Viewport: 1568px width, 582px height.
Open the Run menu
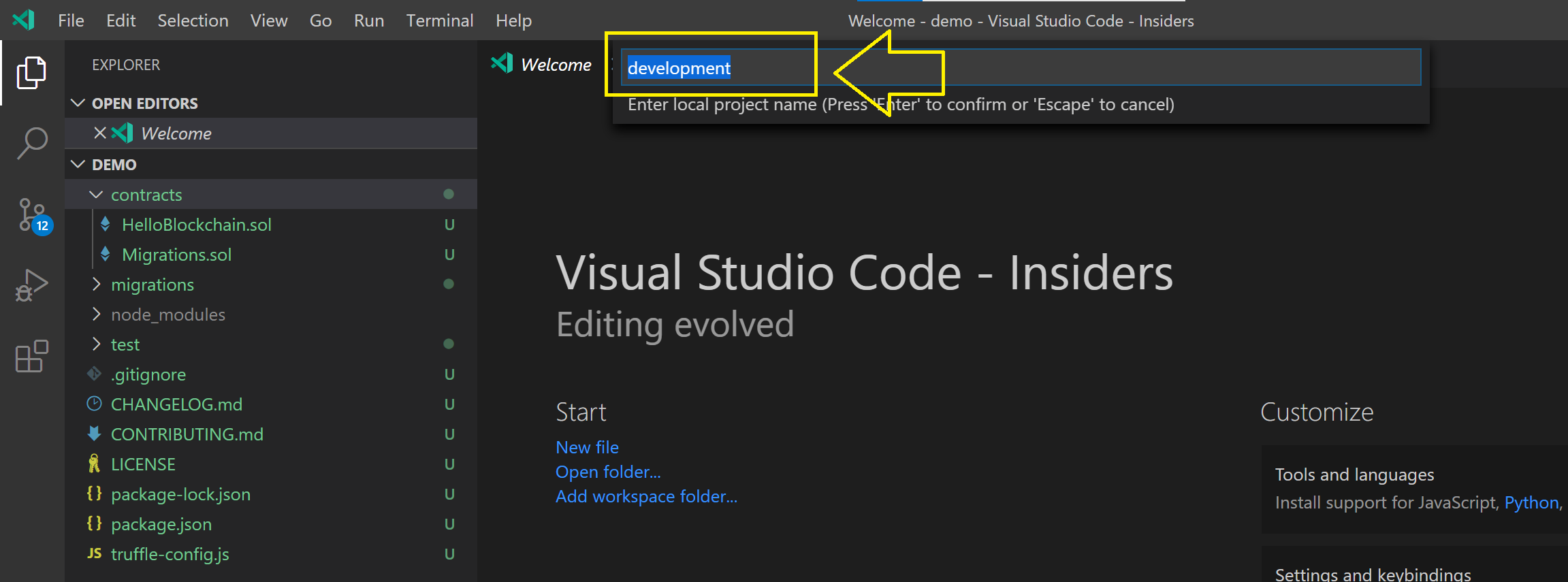pos(368,20)
